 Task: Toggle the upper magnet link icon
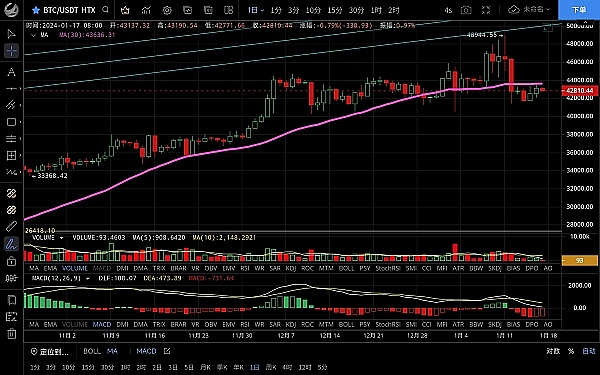pyautogui.click(x=11, y=193)
